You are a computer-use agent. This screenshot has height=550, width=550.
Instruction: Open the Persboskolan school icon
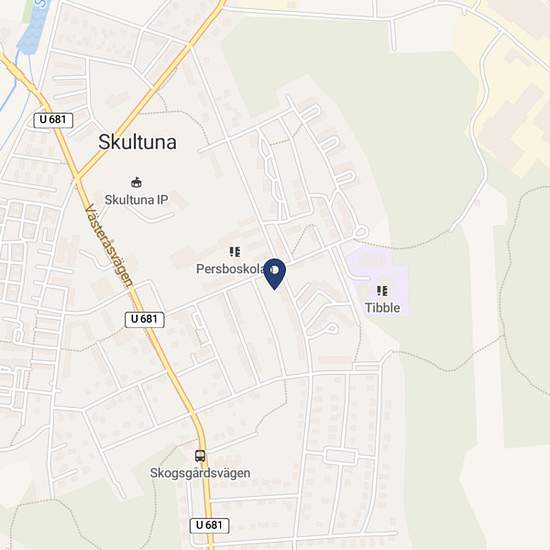(x=235, y=252)
